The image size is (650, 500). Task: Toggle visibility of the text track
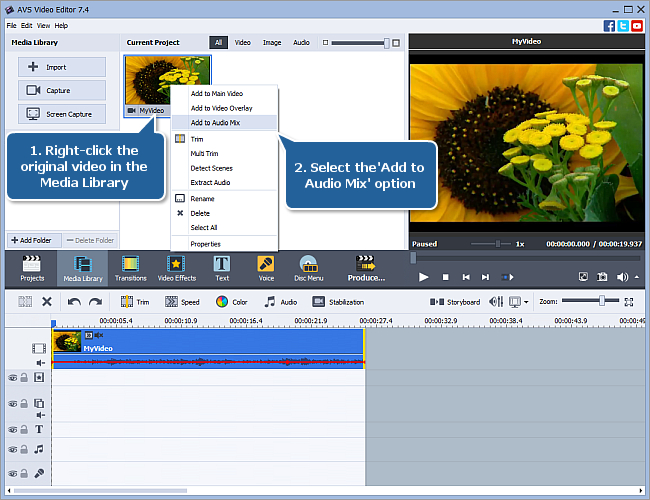pyautogui.click(x=13, y=430)
